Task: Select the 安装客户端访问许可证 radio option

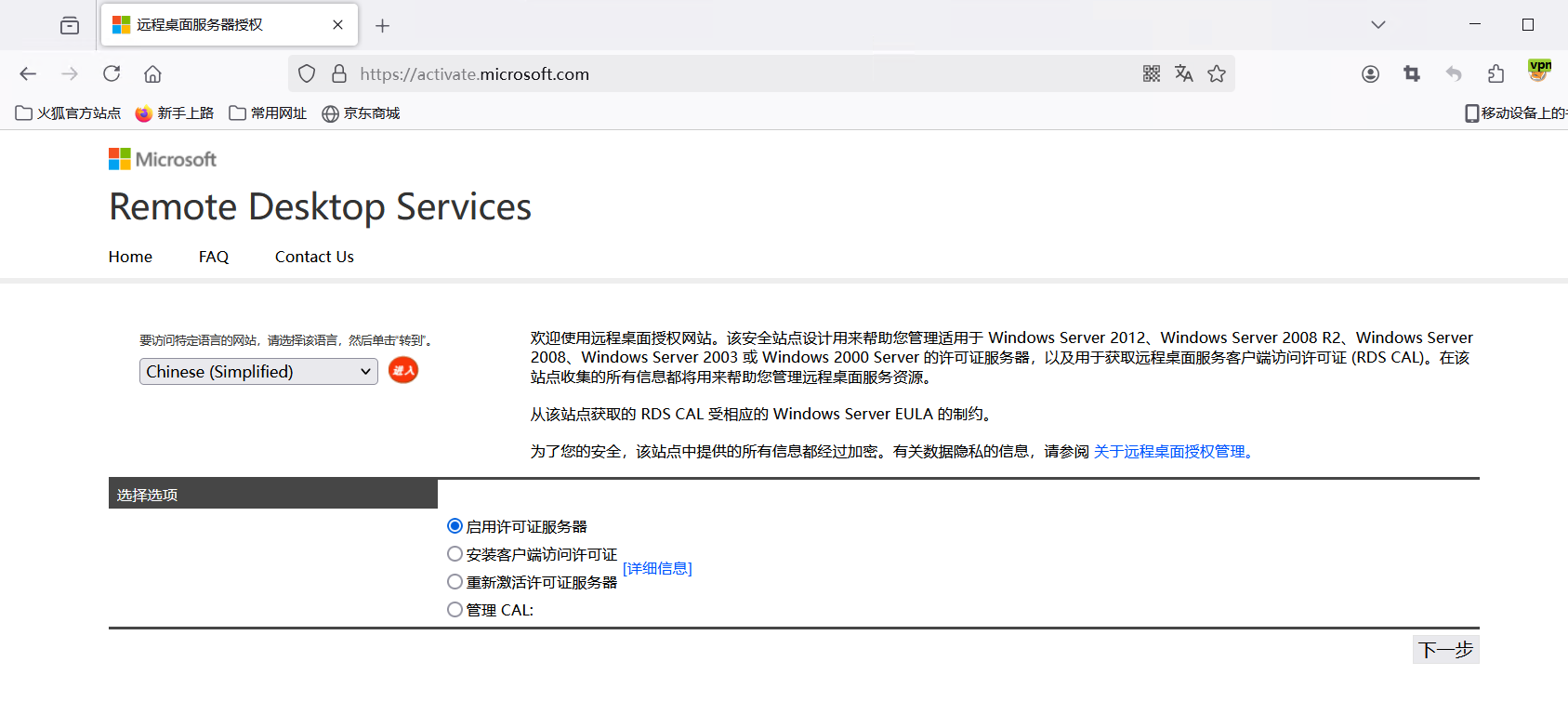Action: click(x=455, y=554)
